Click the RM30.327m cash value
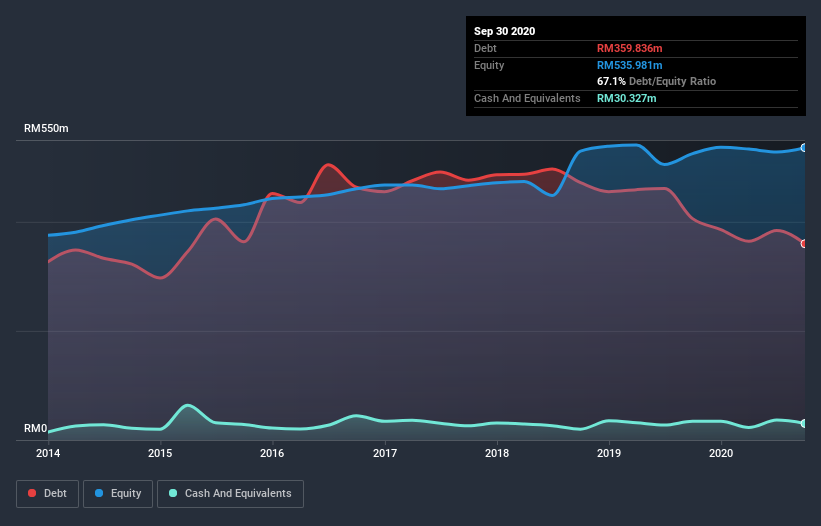 [x=626, y=98]
